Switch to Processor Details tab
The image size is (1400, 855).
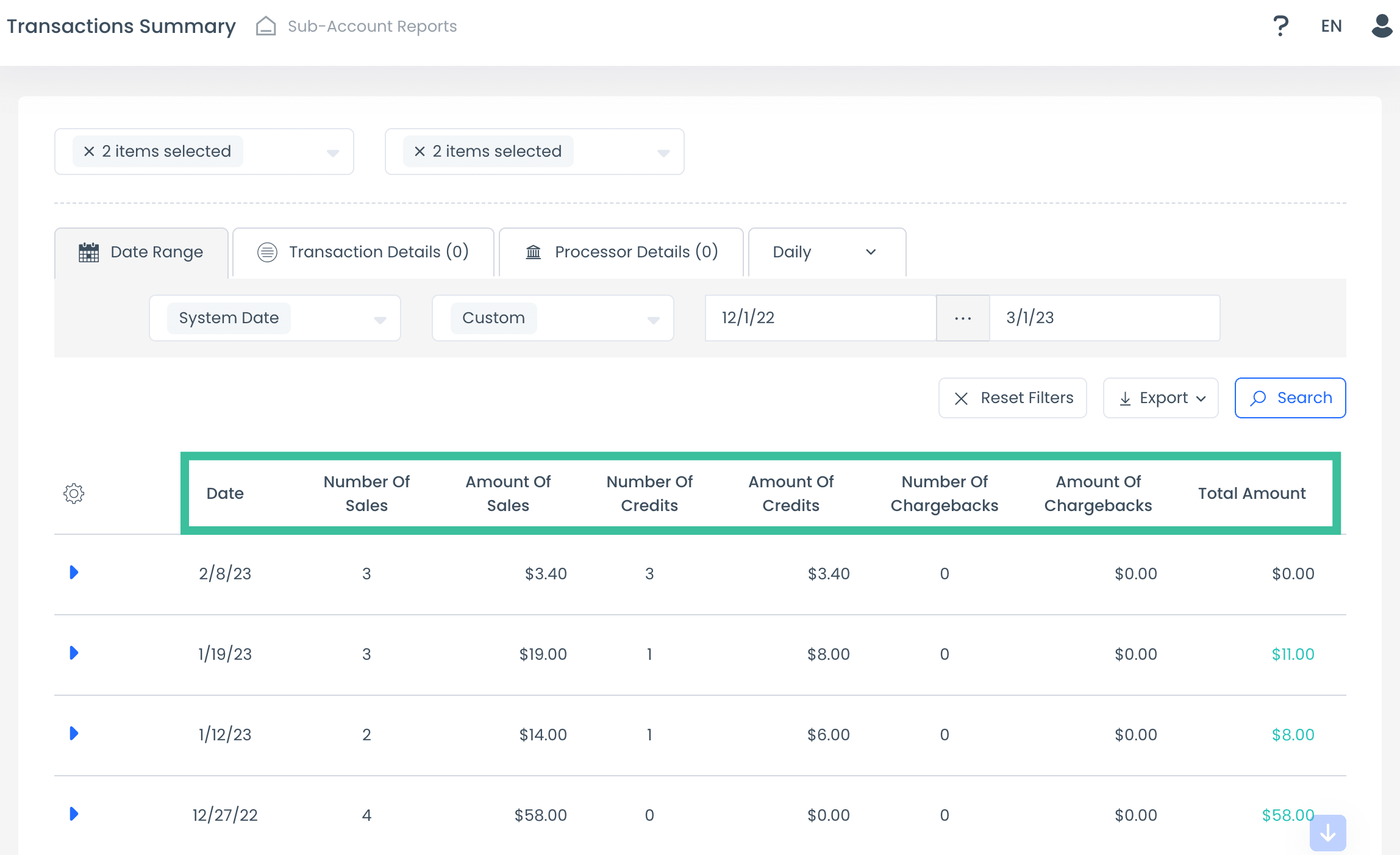coord(621,252)
